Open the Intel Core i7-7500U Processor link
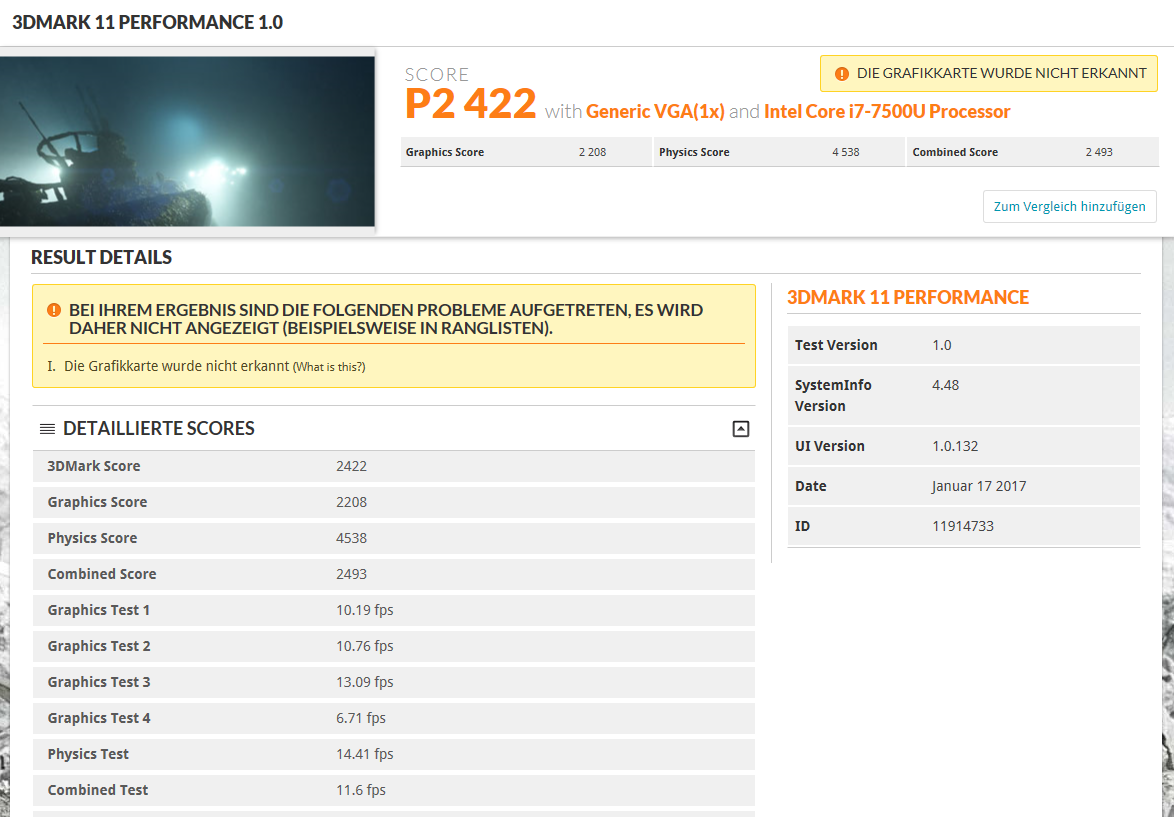The image size is (1174, 817). (887, 112)
